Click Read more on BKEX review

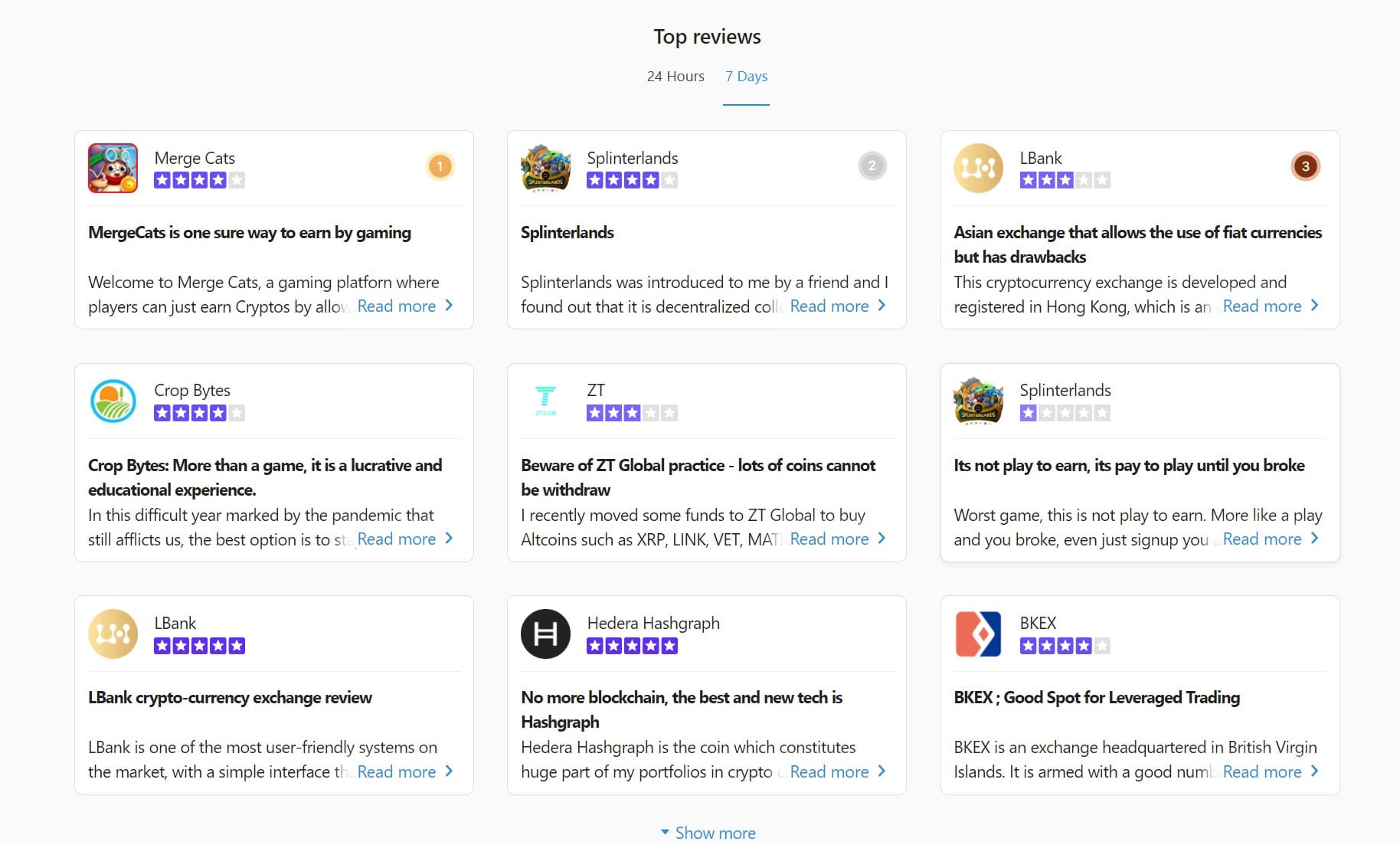(x=1270, y=772)
